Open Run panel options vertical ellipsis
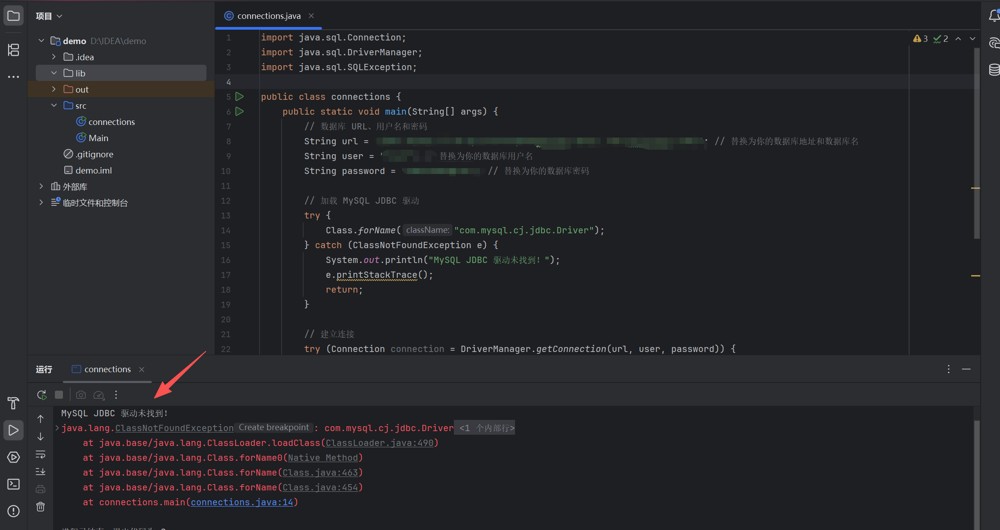This screenshot has width=1000, height=530. coord(948,369)
